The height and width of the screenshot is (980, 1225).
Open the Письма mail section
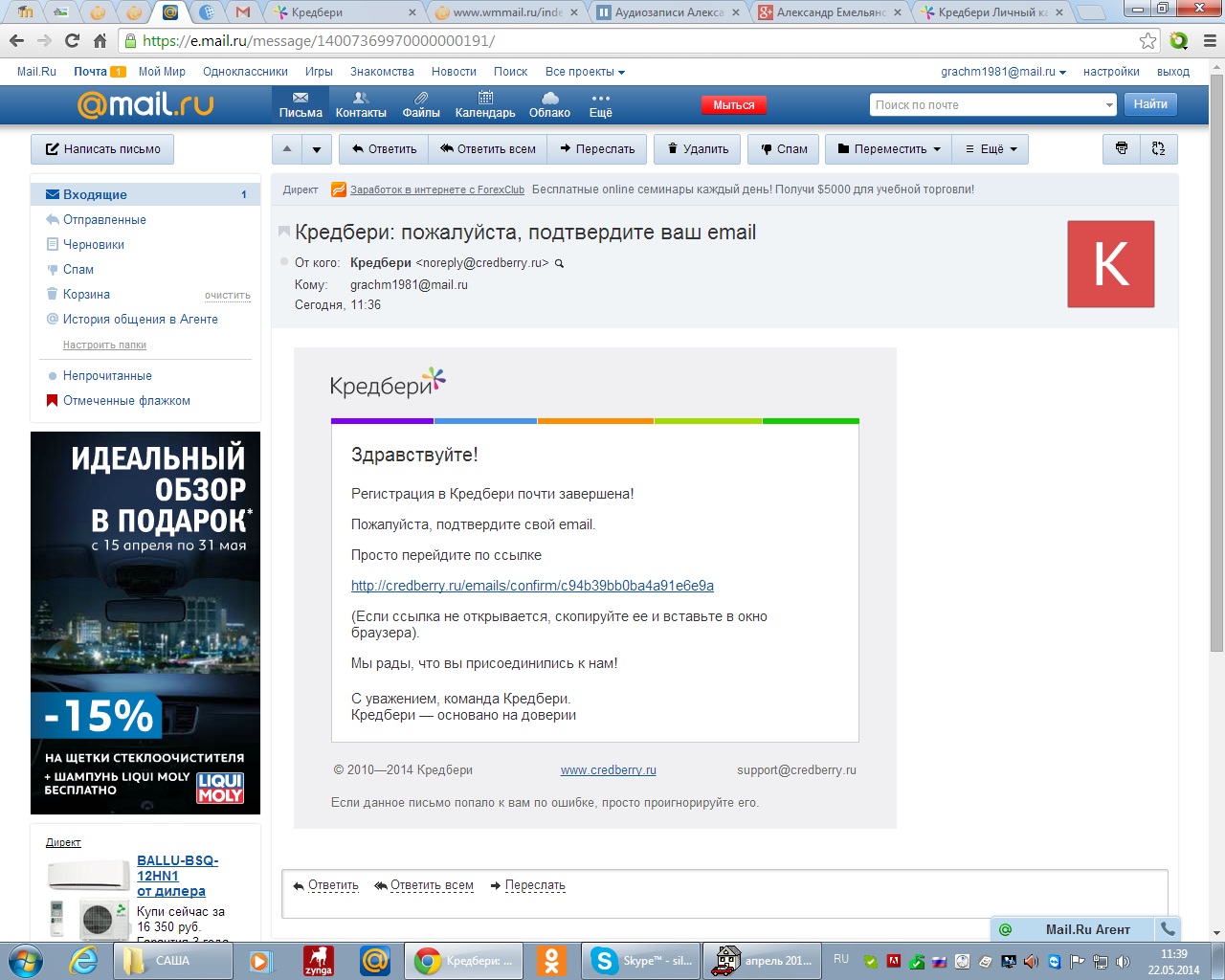coord(301,105)
